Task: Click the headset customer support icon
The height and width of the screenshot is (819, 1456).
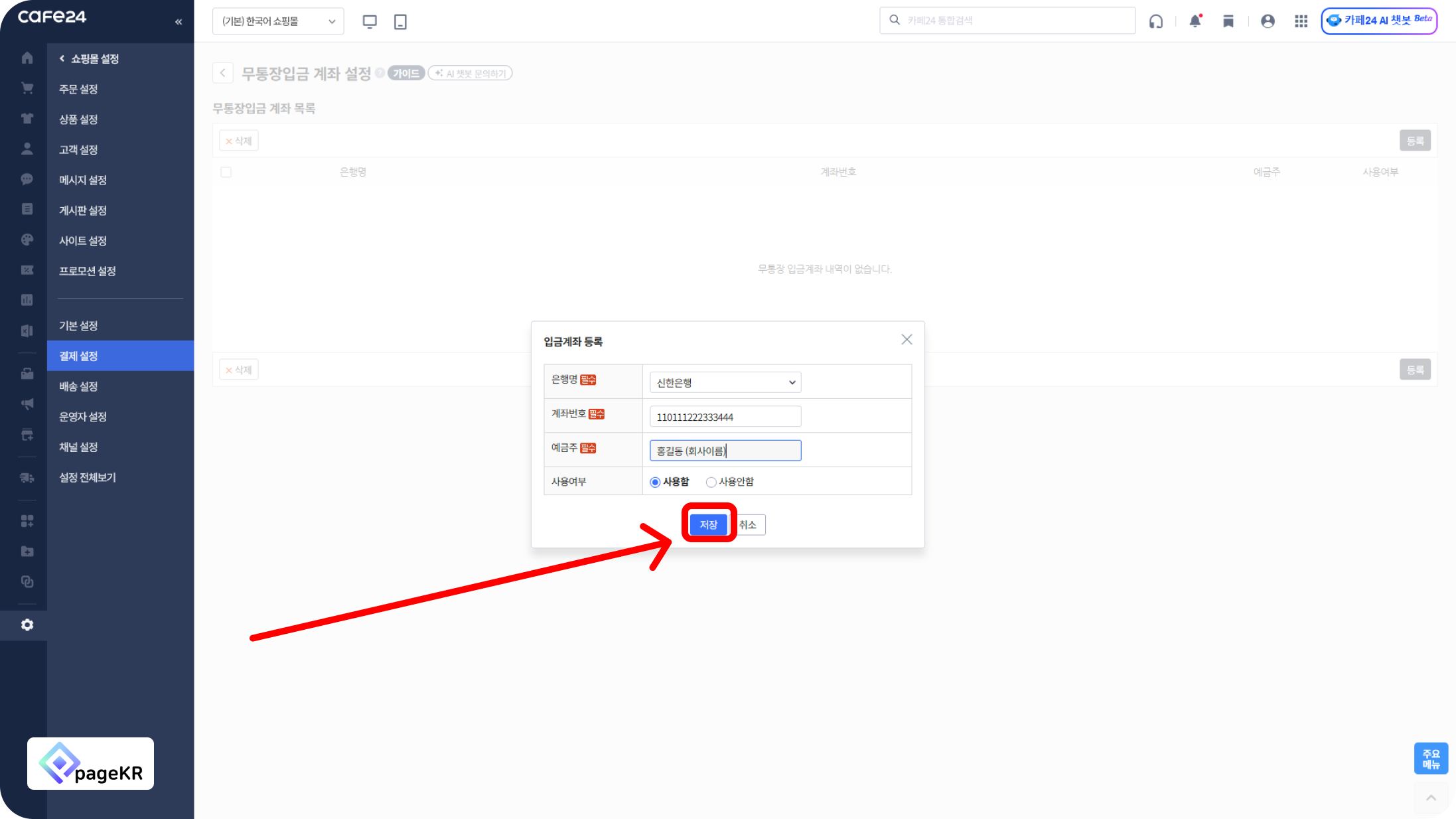Action: pos(1156,21)
